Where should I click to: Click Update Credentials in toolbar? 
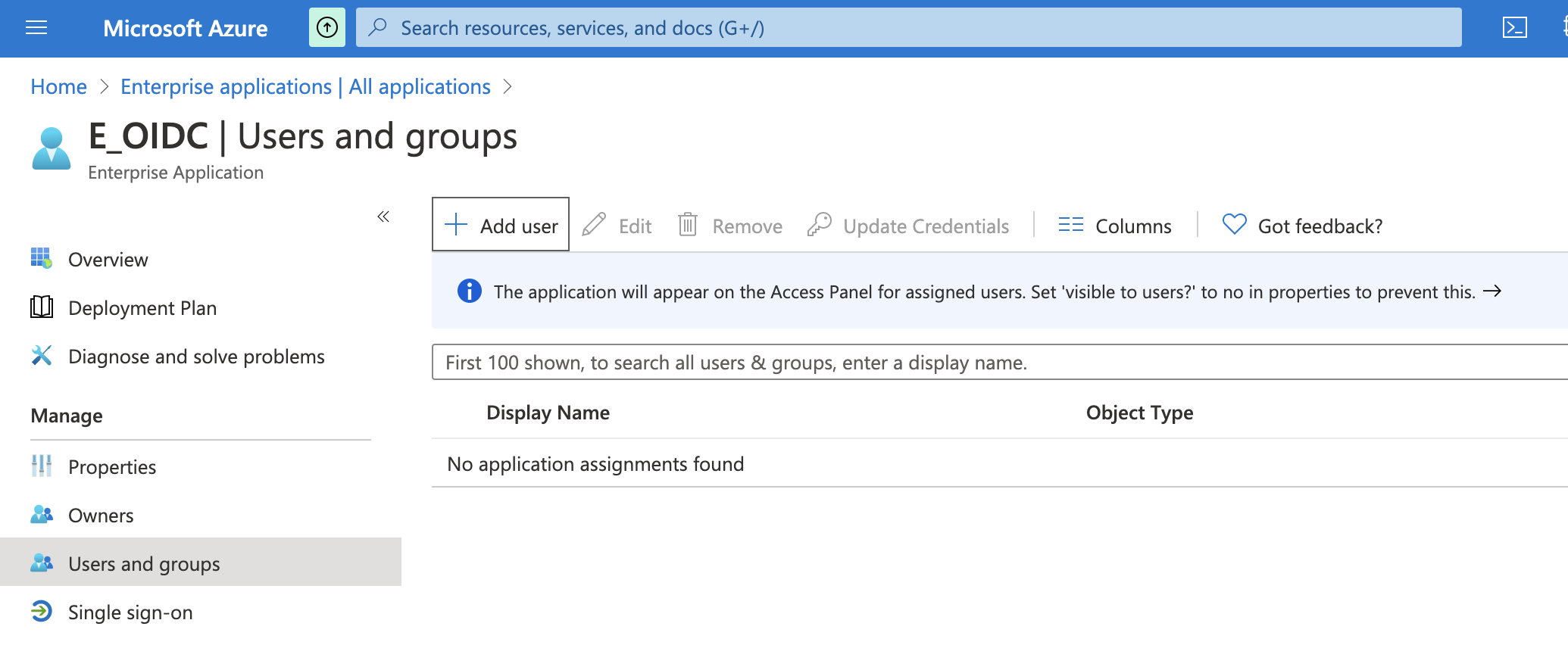[908, 226]
